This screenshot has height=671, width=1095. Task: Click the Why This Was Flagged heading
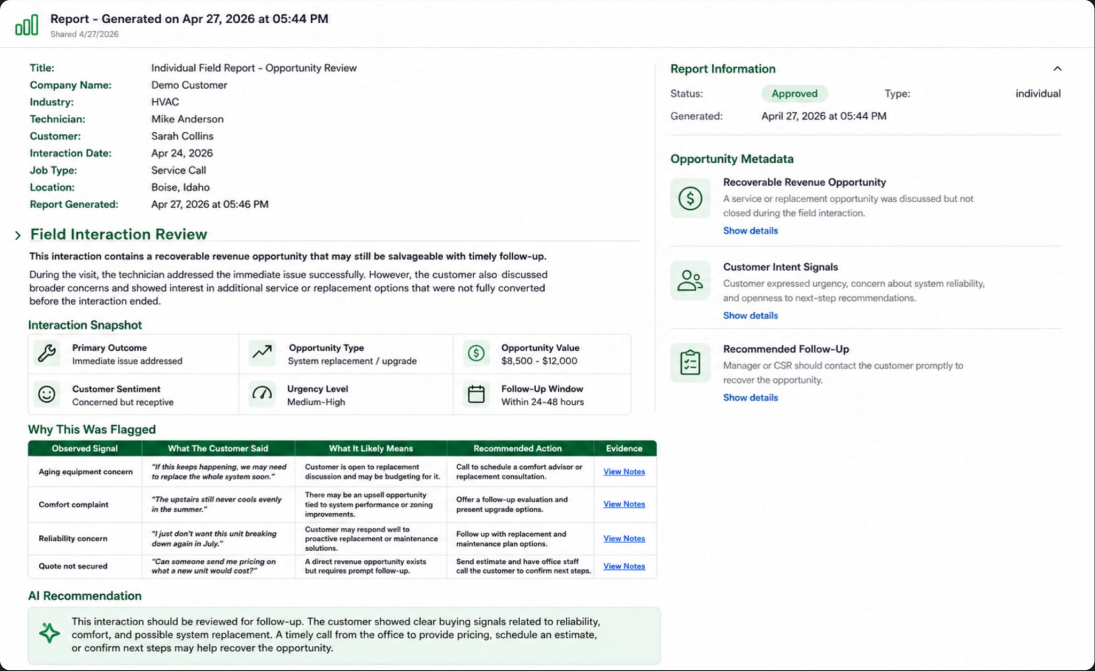pos(91,429)
